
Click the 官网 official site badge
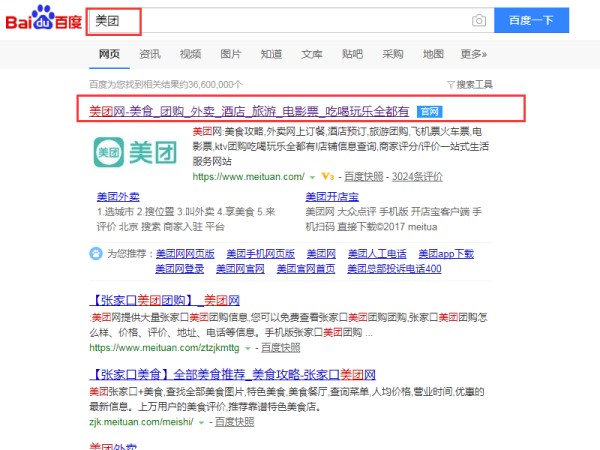tap(429, 111)
